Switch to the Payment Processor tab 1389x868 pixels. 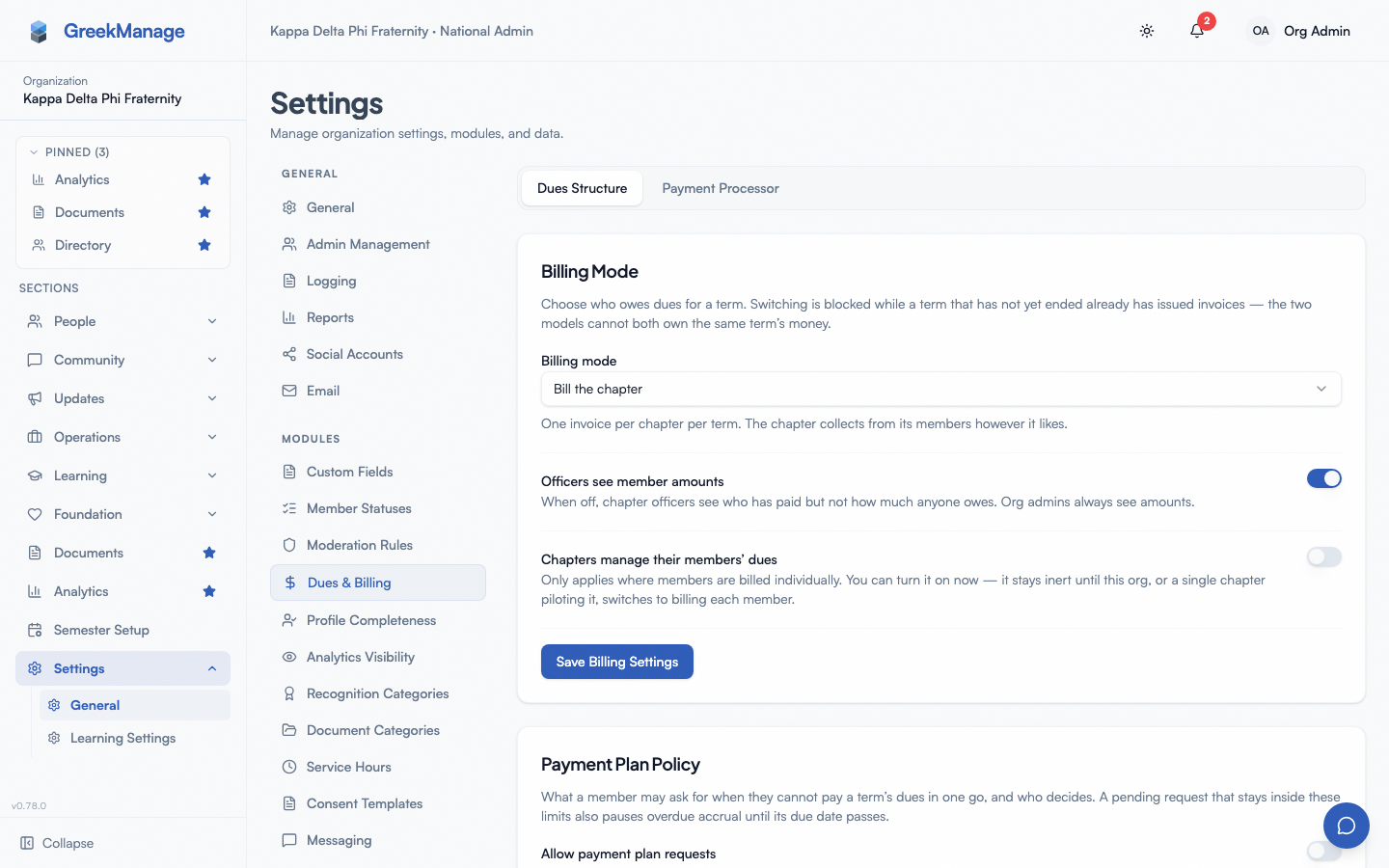click(x=721, y=188)
